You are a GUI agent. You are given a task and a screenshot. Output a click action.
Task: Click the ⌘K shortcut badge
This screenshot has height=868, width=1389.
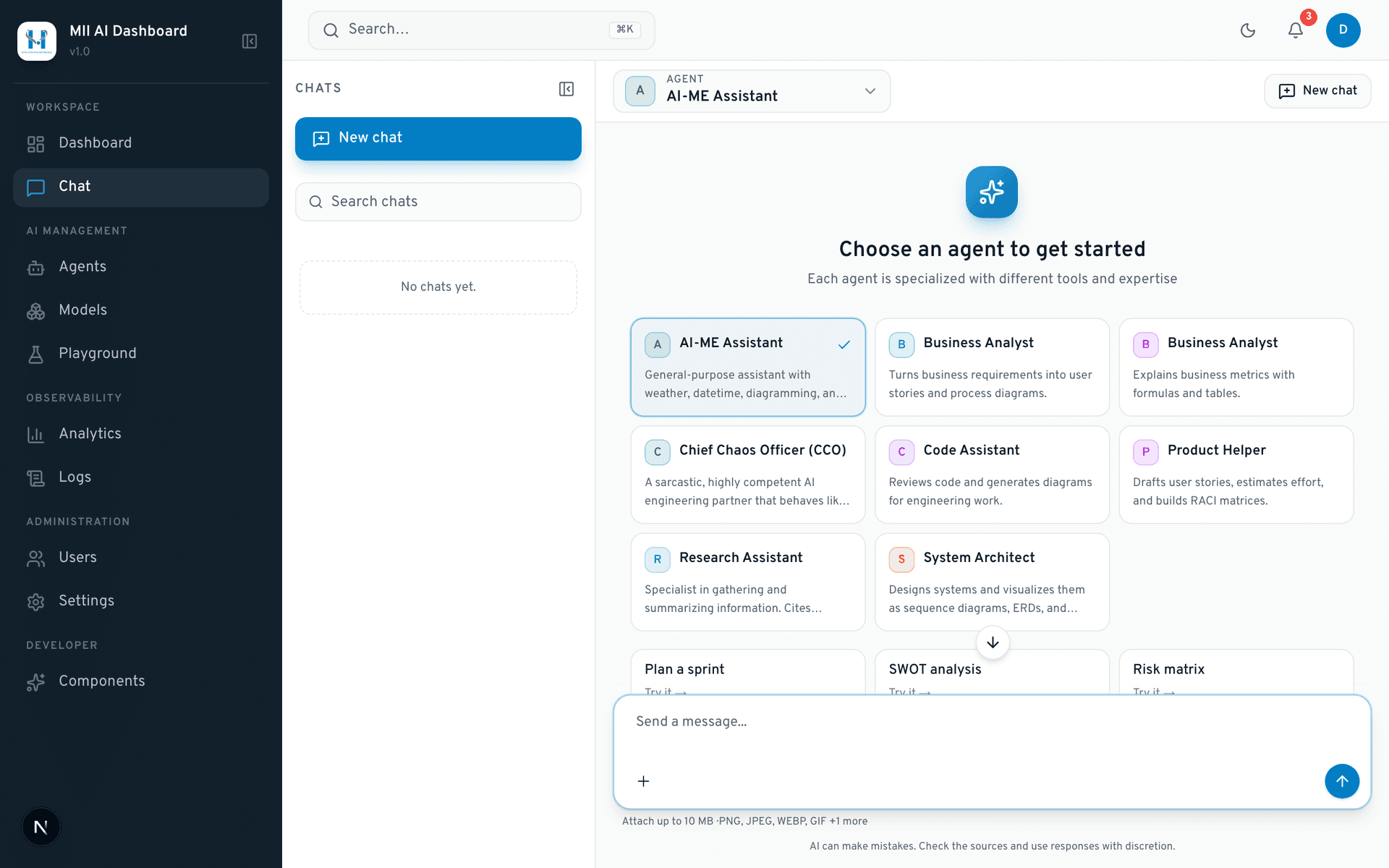pyautogui.click(x=625, y=30)
